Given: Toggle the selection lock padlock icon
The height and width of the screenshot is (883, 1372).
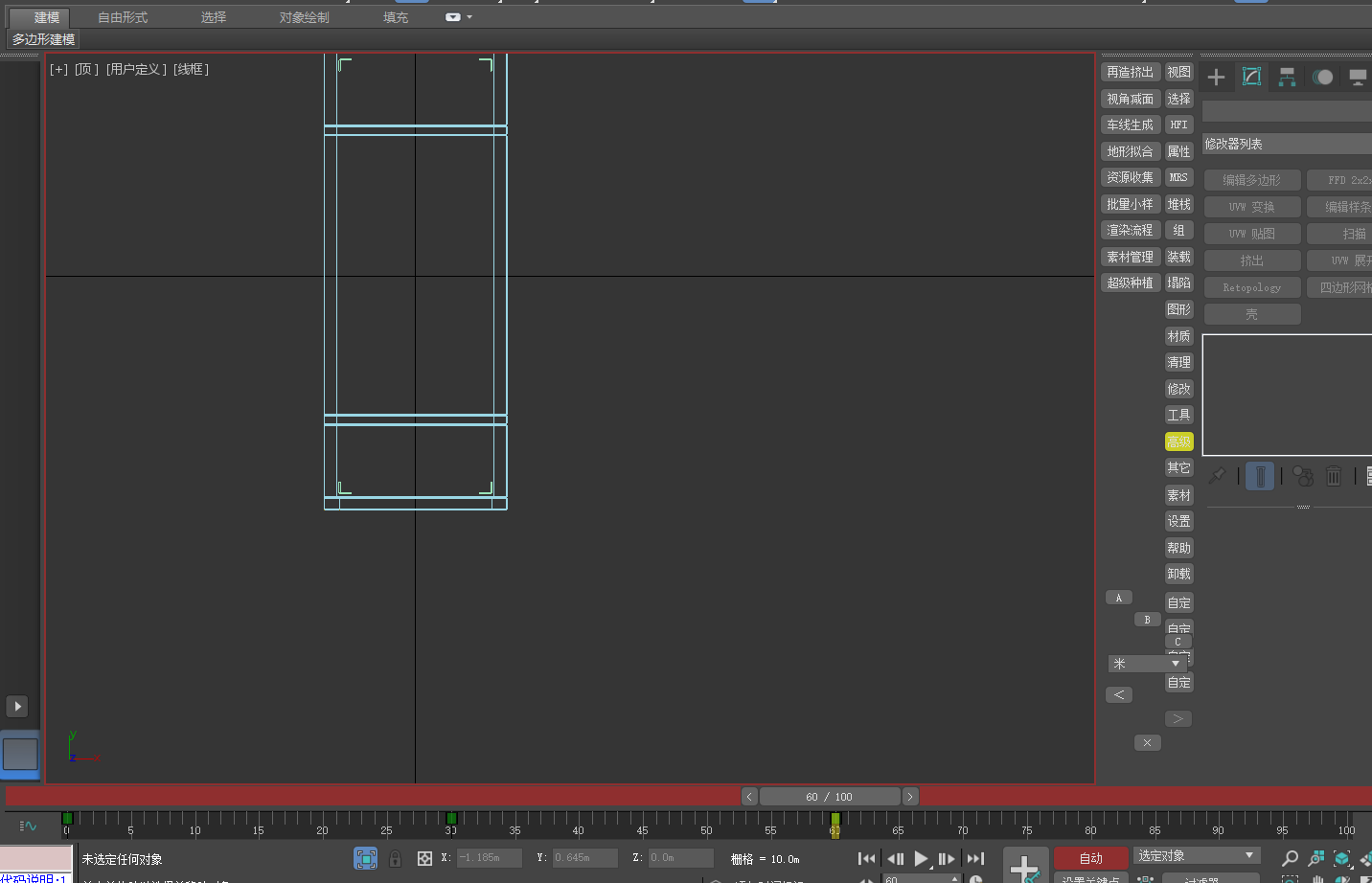Looking at the screenshot, I should [395, 858].
